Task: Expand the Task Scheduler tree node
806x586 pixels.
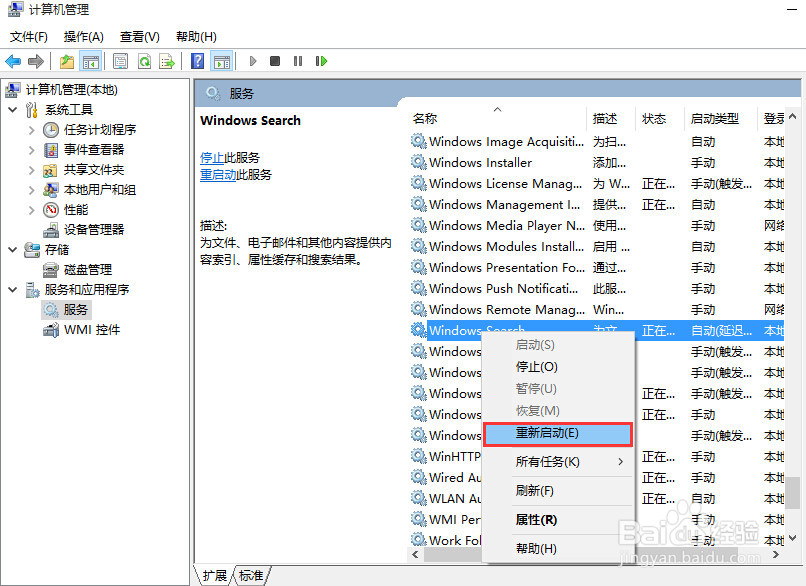Action: click(x=31, y=130)
